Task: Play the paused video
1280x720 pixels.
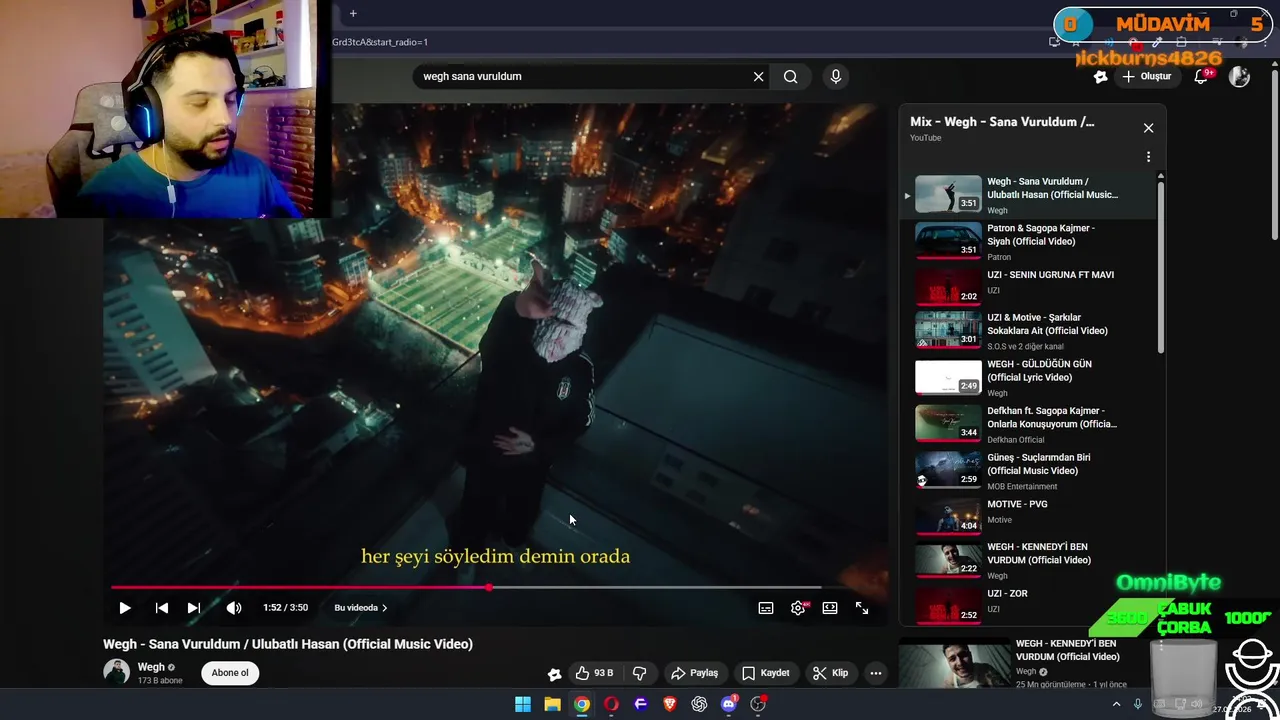Action: (125, 608)
